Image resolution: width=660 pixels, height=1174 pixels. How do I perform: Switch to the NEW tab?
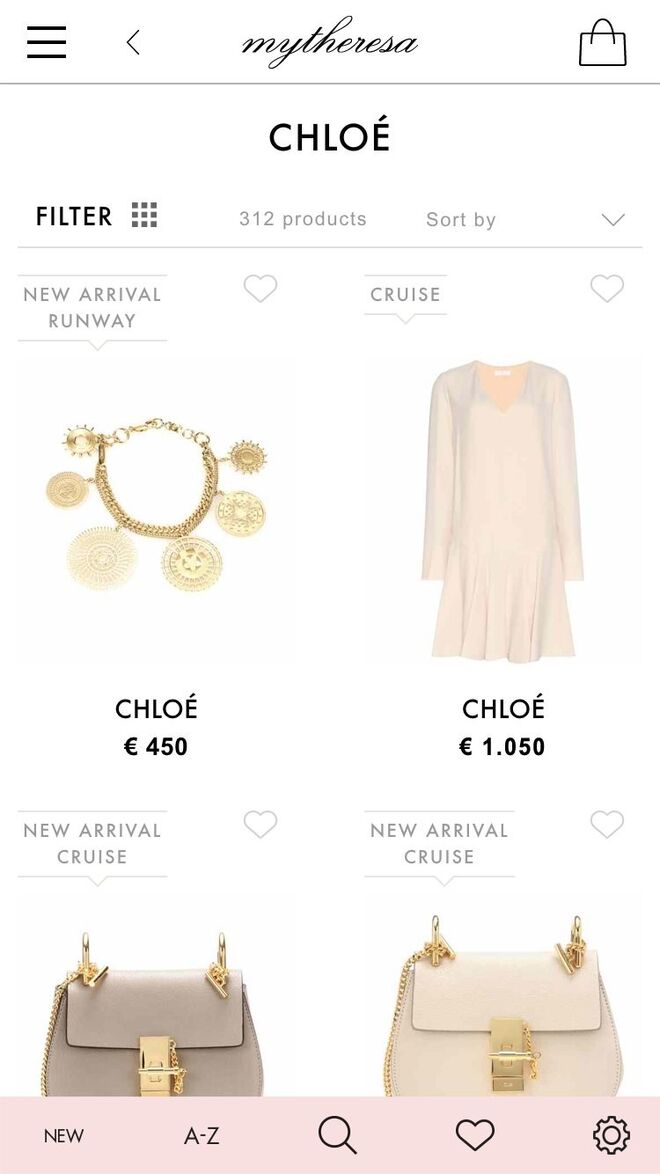point(64,1136)
